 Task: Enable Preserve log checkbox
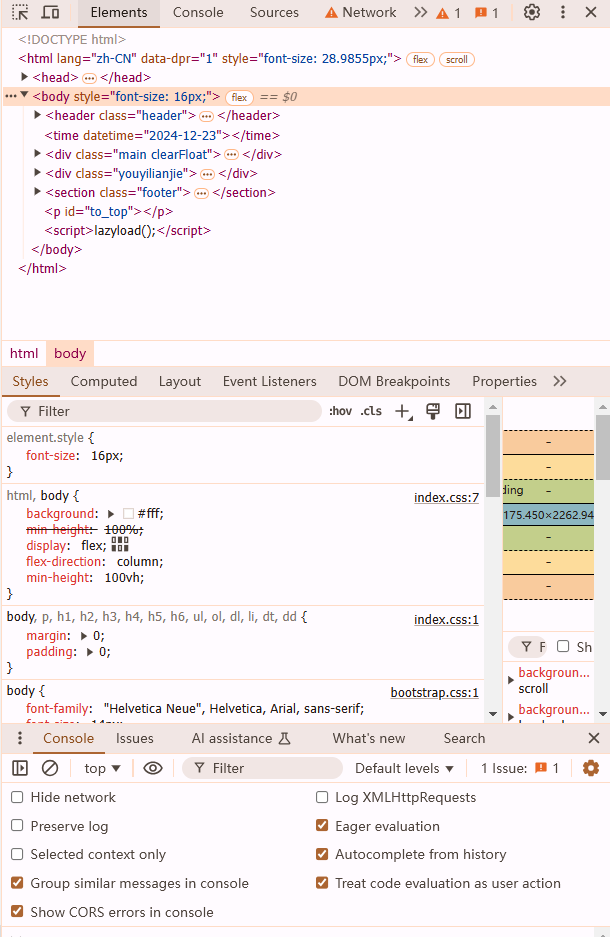17,825
